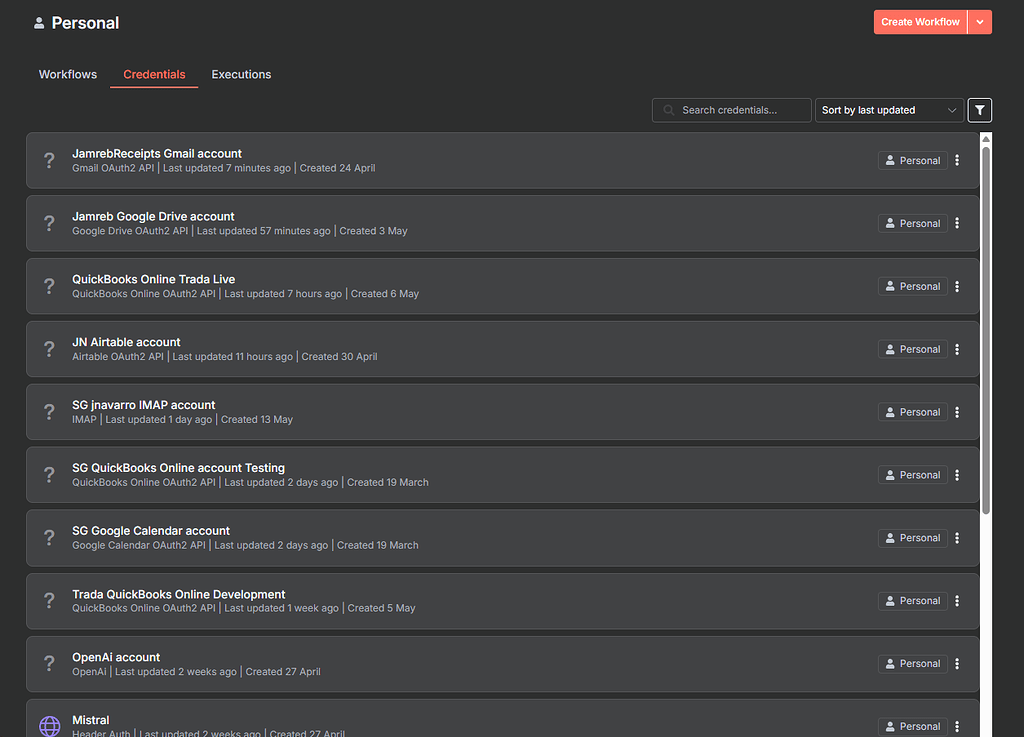The image size is (1024, 737).
Task: Click the Create Workflow button
Action: pyautogui.click(x=919, y=21)
